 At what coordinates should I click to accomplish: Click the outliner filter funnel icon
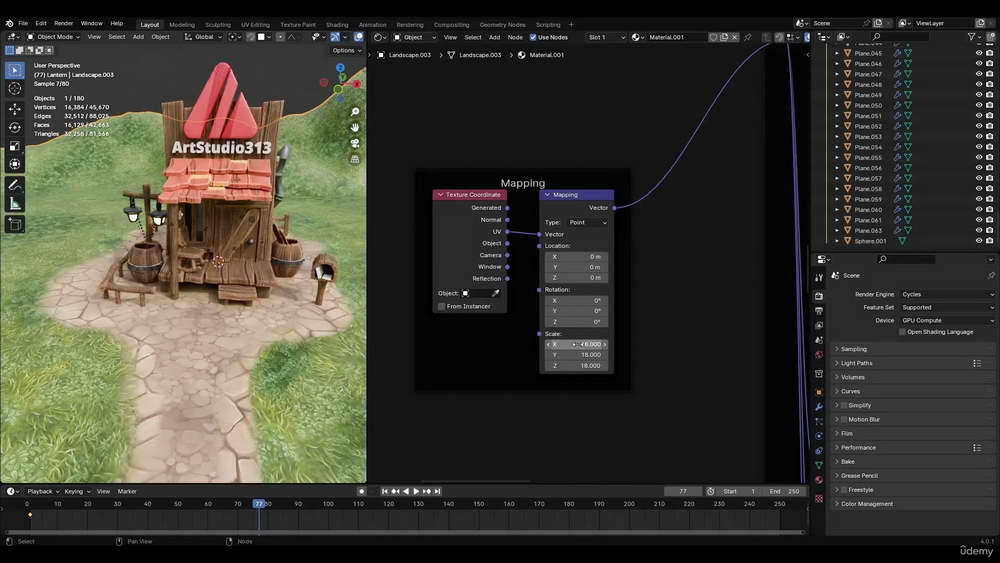[x=971, y=37]
